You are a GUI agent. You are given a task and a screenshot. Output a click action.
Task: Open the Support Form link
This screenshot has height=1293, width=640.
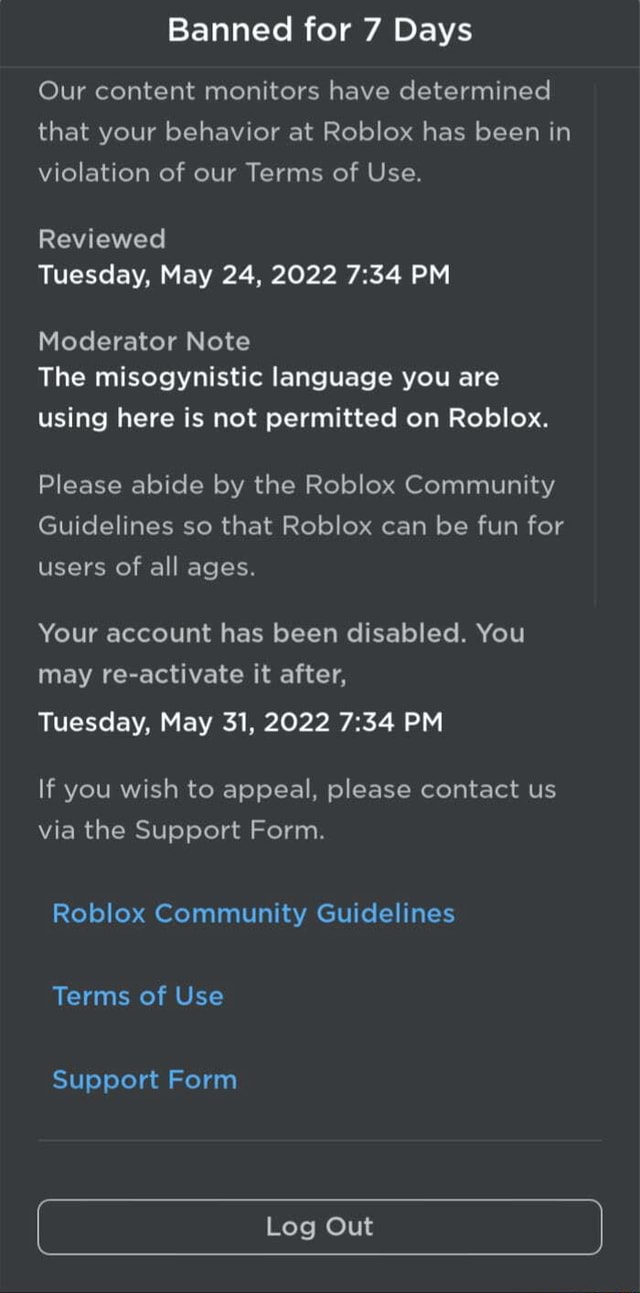[x=143, y=1079]
